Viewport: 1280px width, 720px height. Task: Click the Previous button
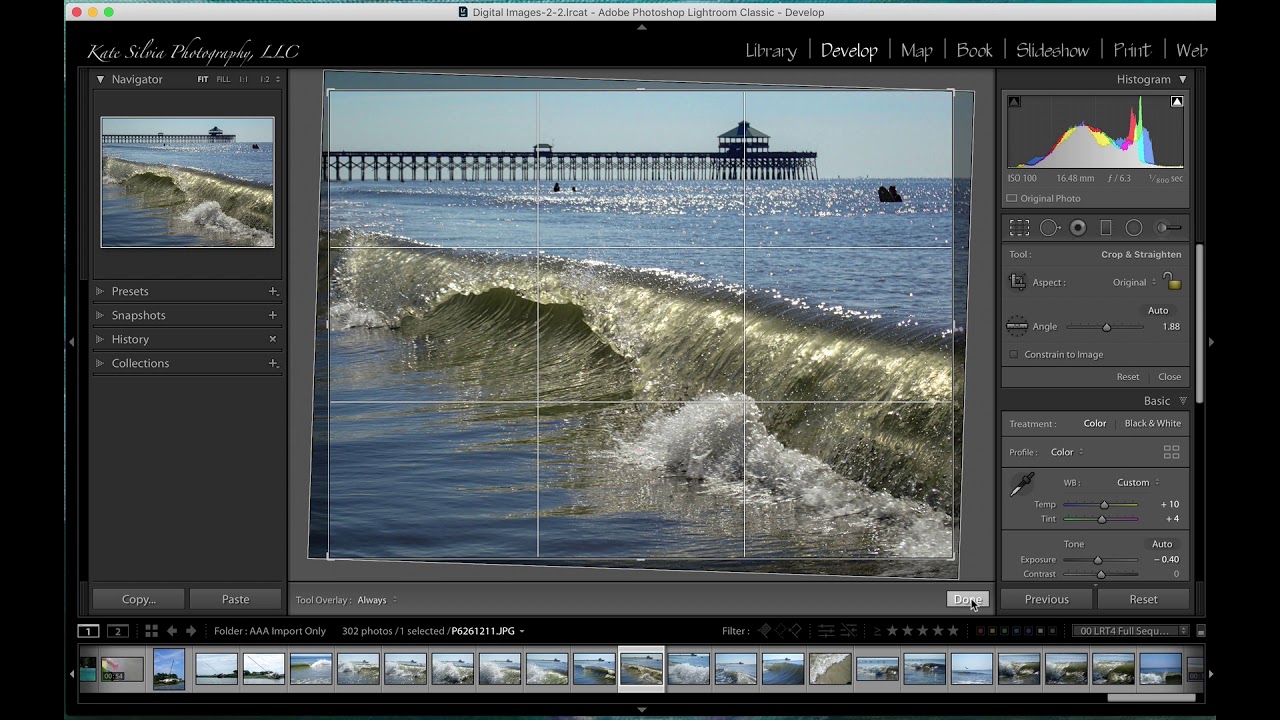coord(1047,600)
